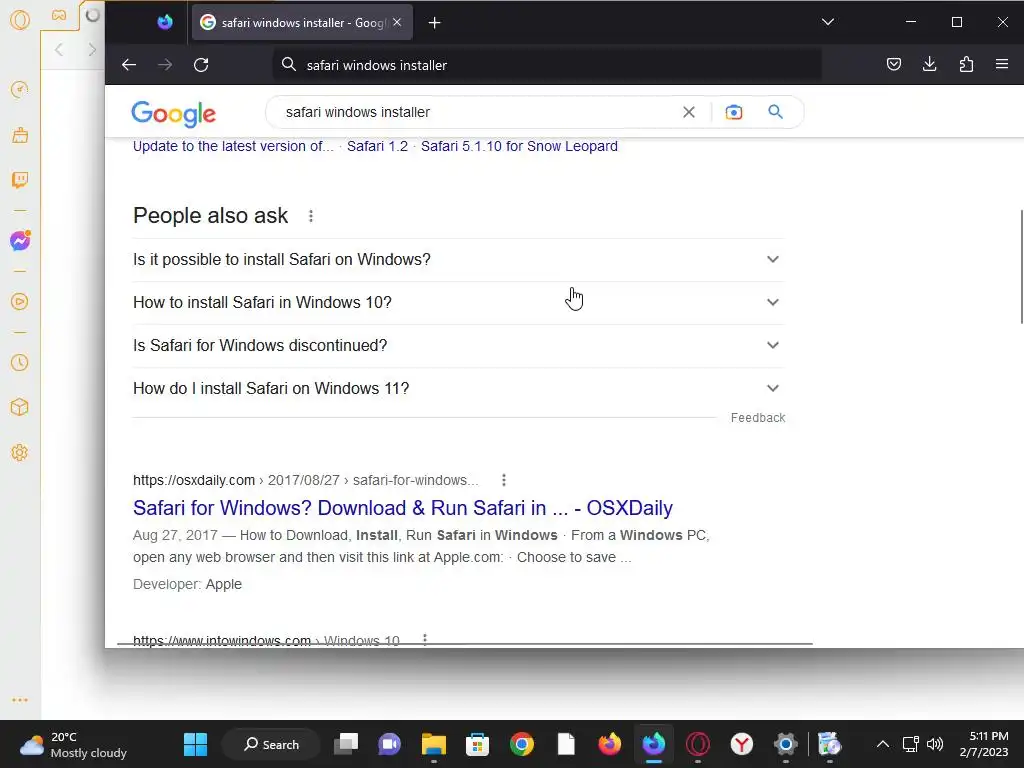The width and height of the screenshot is (1024, 768).
Task: Open Opera browser from taskbar
Action: [x=697, y=744]
